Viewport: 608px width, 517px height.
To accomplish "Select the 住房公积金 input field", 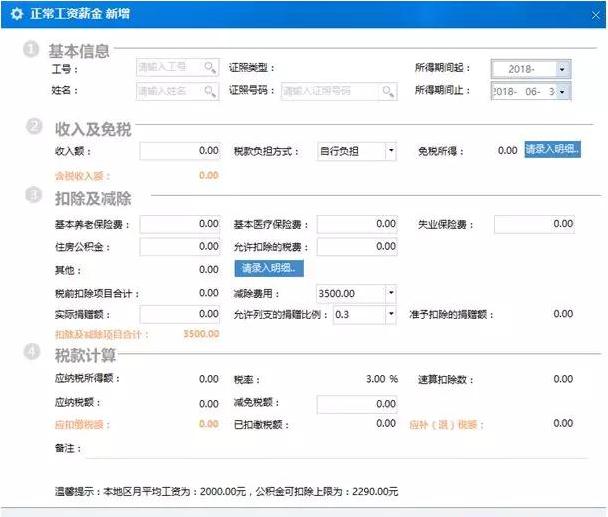I will pyautogui.click(x=180, y=247).
